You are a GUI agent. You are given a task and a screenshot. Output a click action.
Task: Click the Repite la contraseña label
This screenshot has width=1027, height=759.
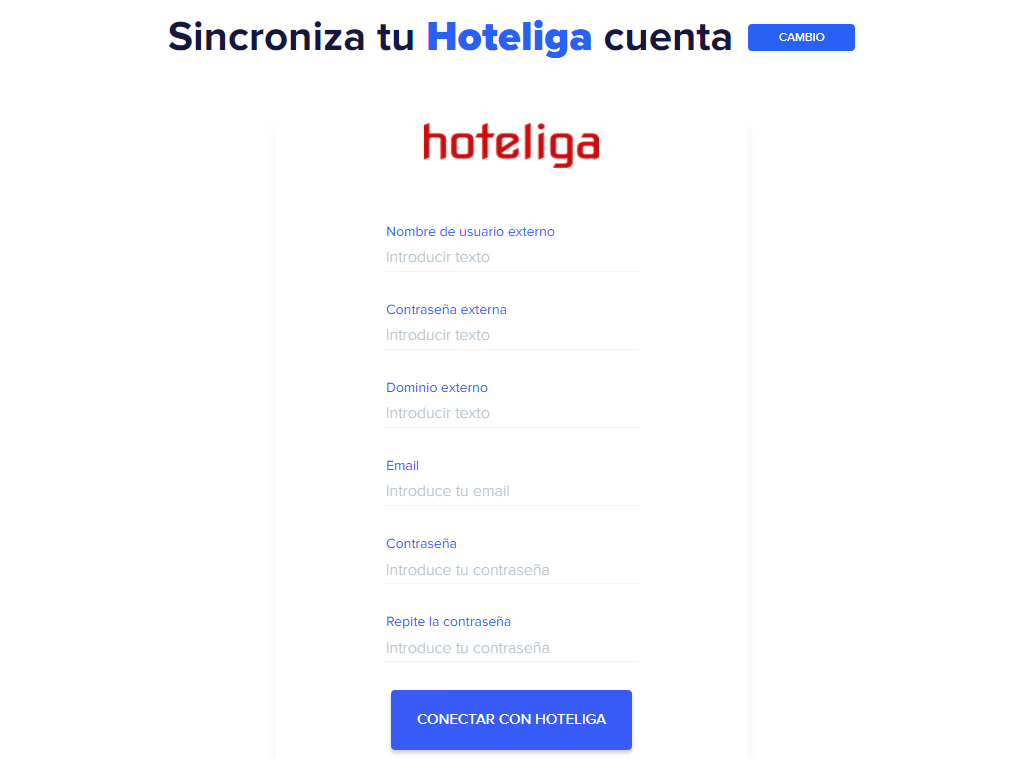coord(449,621)
